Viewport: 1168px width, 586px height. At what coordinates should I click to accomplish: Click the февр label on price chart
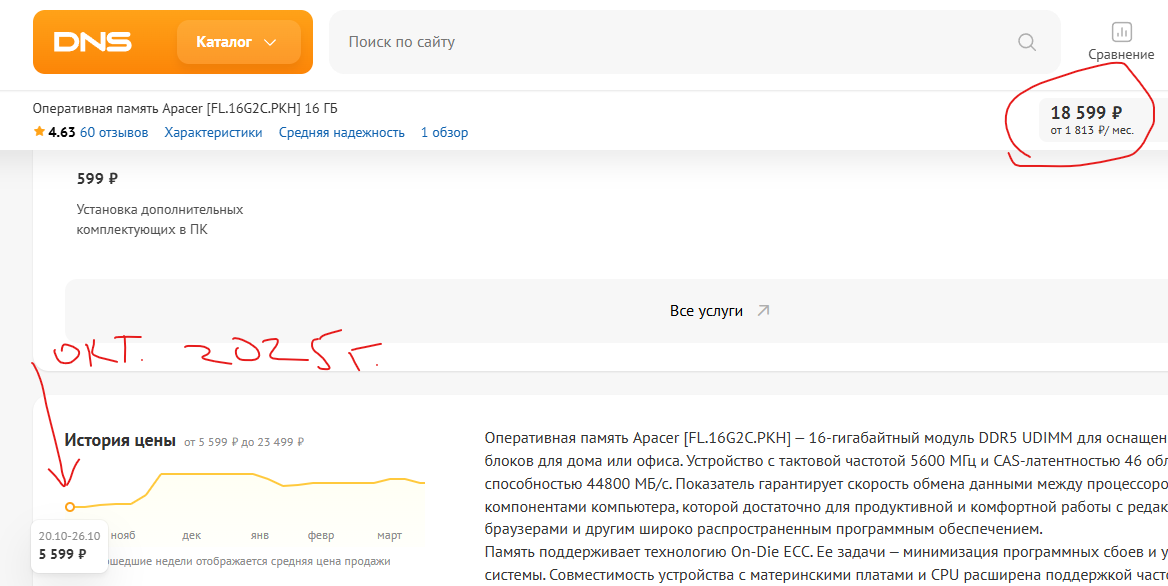click(321, 535)
